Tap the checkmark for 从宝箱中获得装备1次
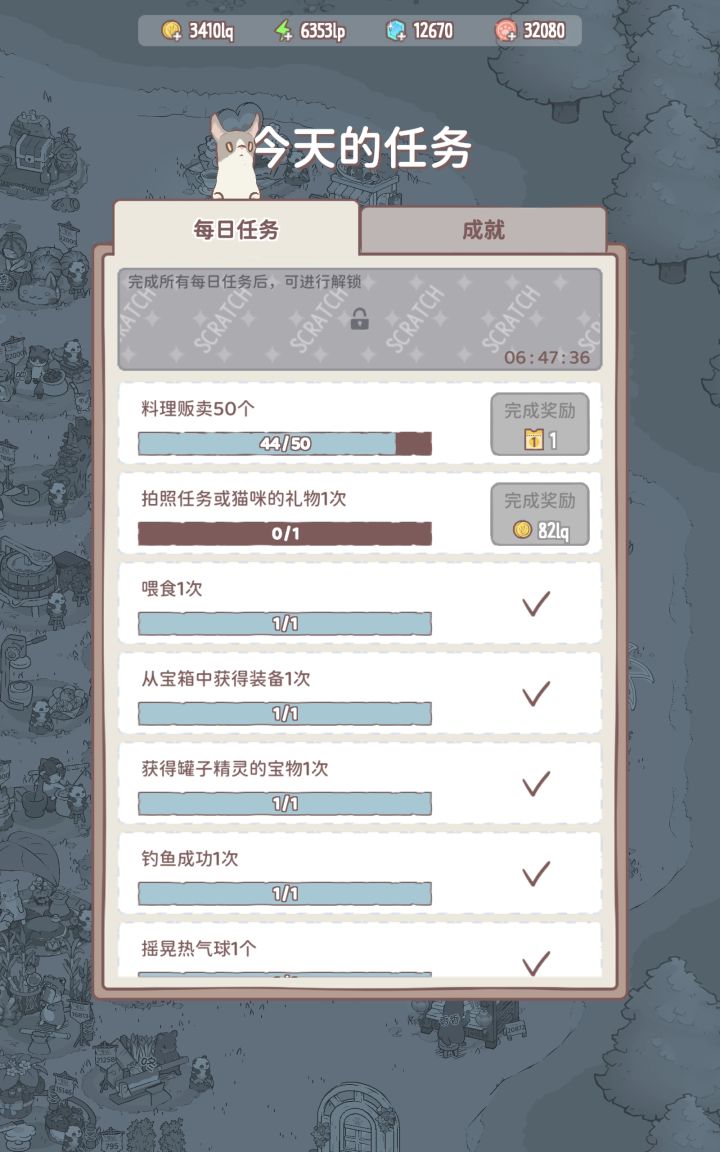This screenshot has width=720, height=1152. click(x=537, y=693)
